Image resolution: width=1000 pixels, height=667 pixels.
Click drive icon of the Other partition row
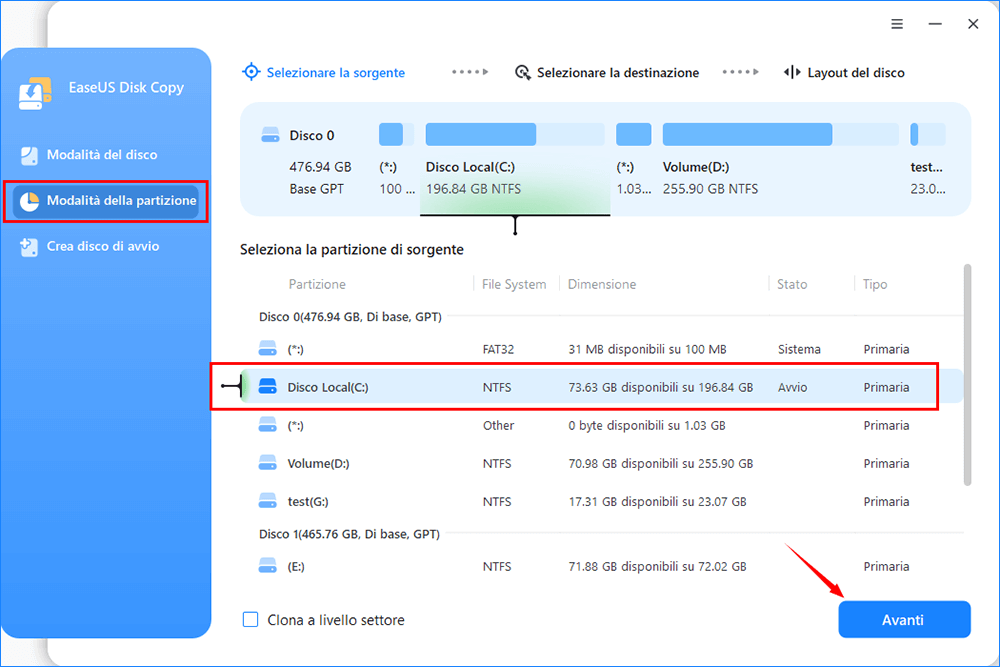pyautogui.click(x=268, y=425)
